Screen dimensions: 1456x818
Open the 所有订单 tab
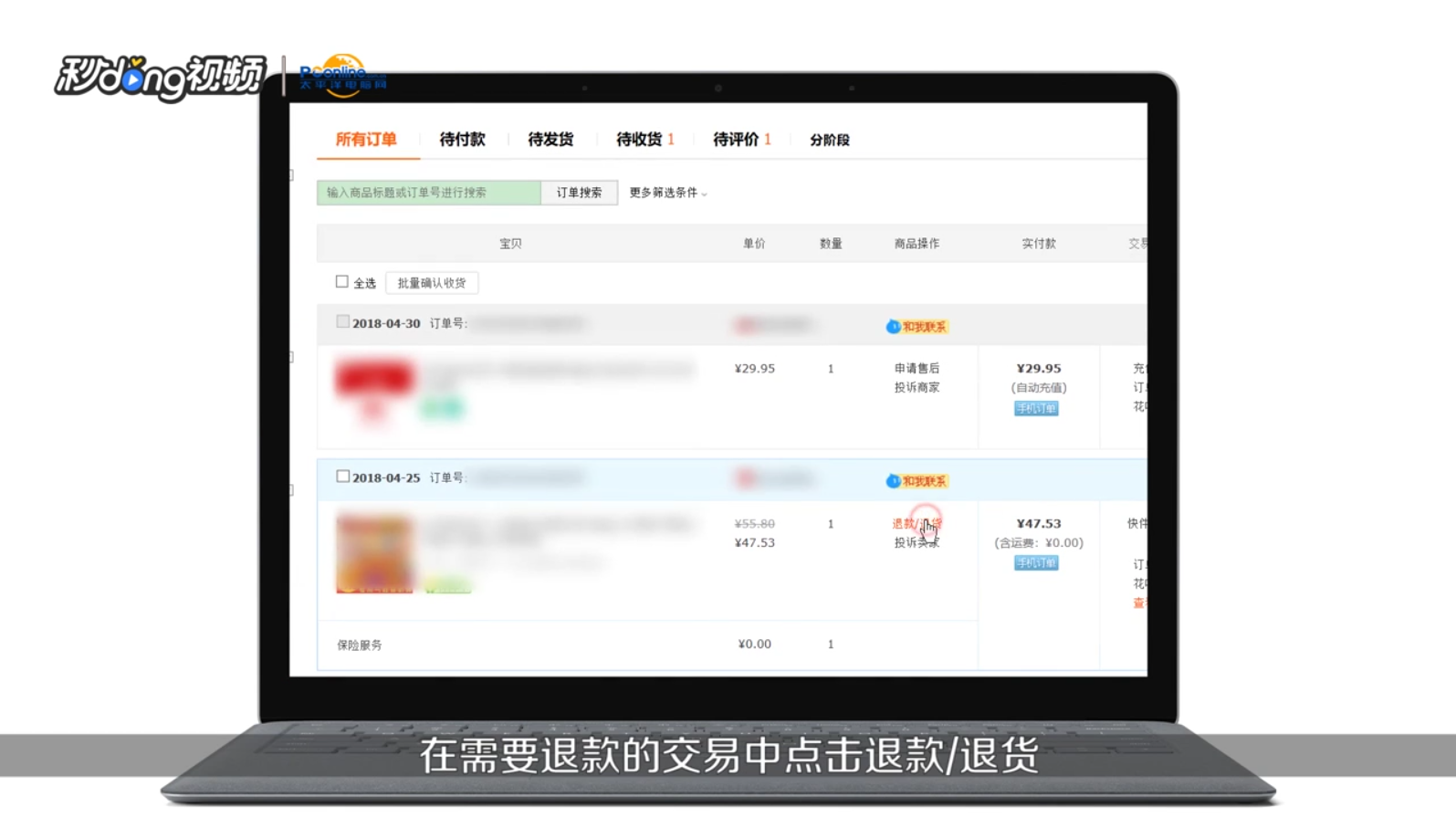[366, 140]
